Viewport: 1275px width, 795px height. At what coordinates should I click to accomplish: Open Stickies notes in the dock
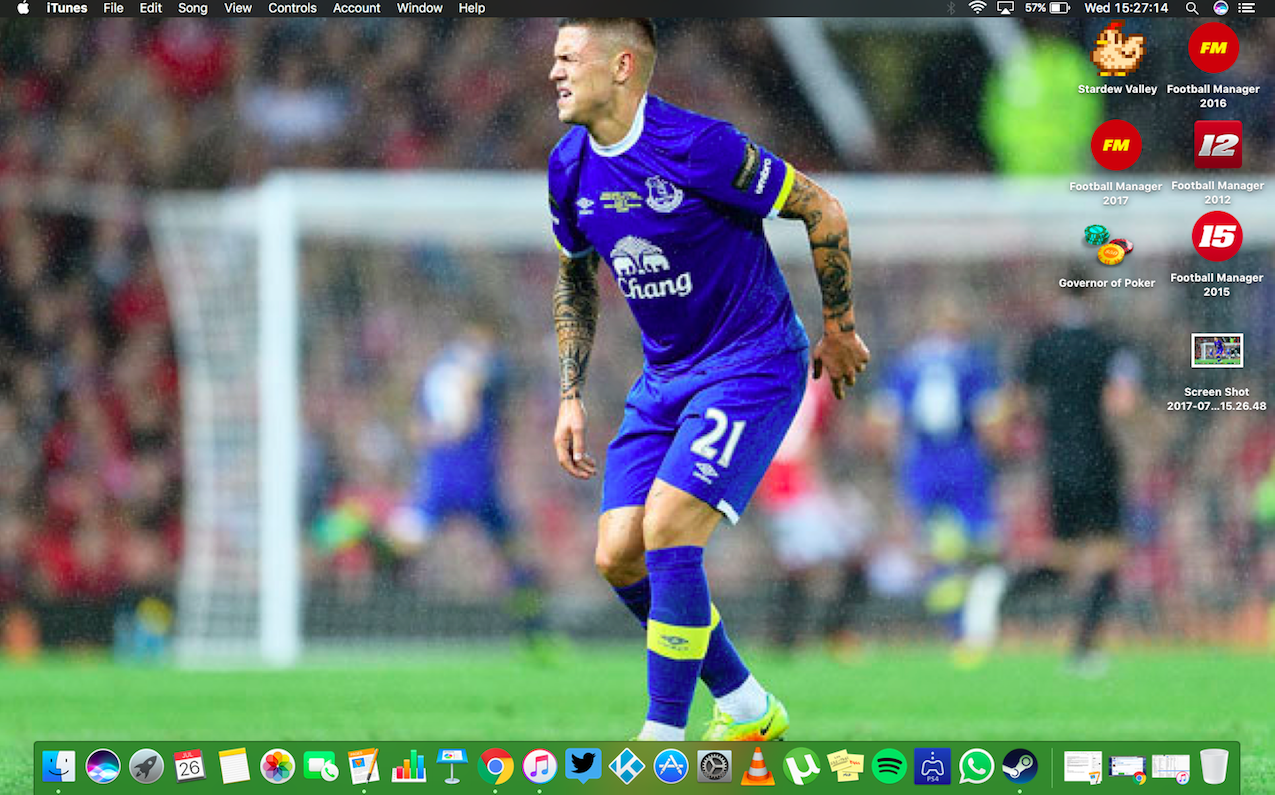pyautogui.click(x=845, y=767)
